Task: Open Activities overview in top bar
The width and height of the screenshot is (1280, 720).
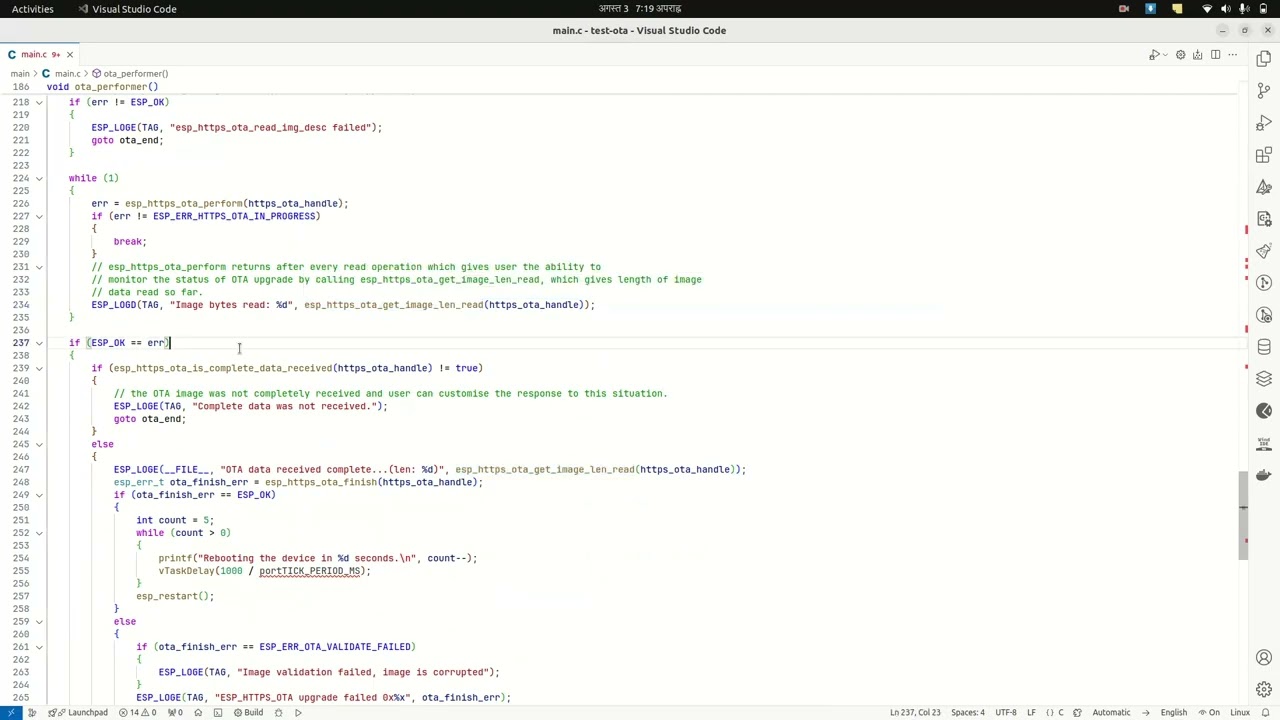Action: (x=33, y=9)
